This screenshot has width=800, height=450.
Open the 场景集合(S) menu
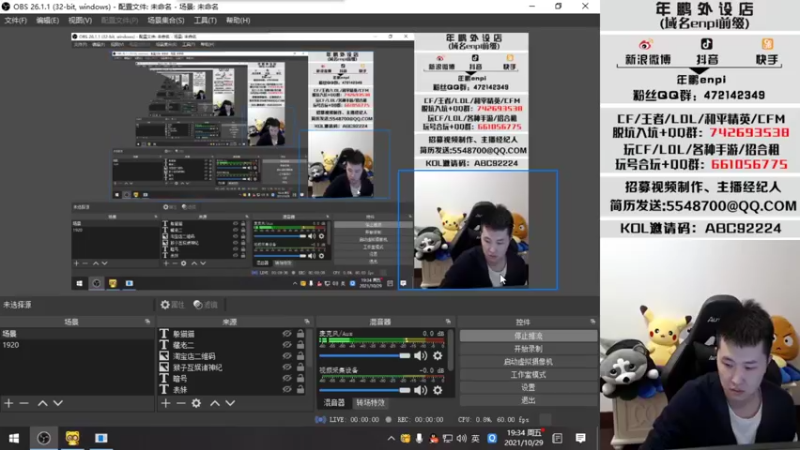(x=166, y=20)
